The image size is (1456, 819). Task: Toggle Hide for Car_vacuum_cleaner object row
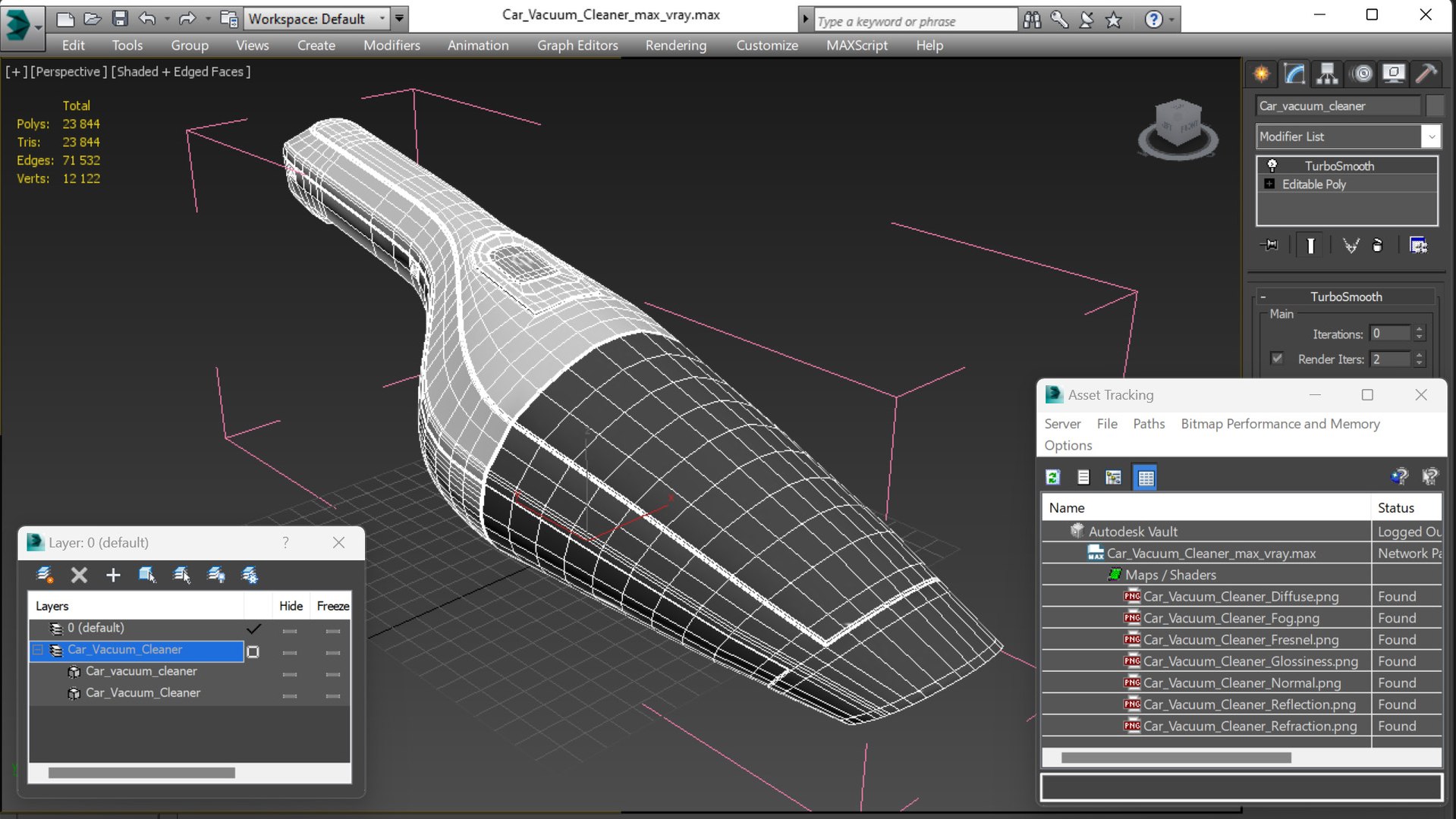coord(290,673)
